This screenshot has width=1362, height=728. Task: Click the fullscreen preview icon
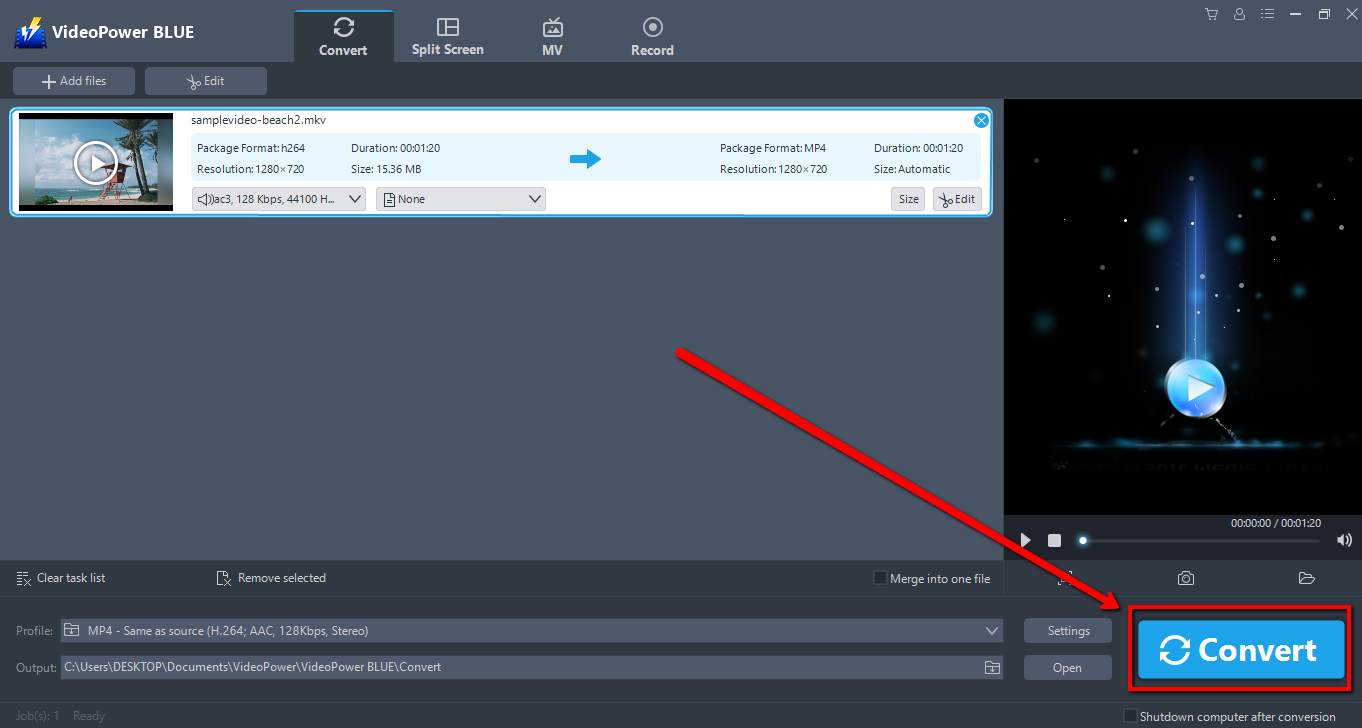point(1064,578)
